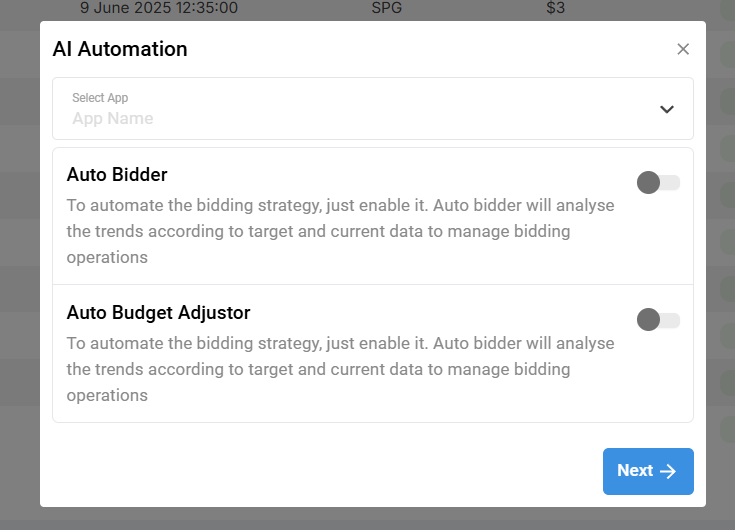The width and height of the screenshot is (735, 530).
Task: Click the Auto Budget Adjustor heading
Action: pyautogui.click(x=158, y=313)
